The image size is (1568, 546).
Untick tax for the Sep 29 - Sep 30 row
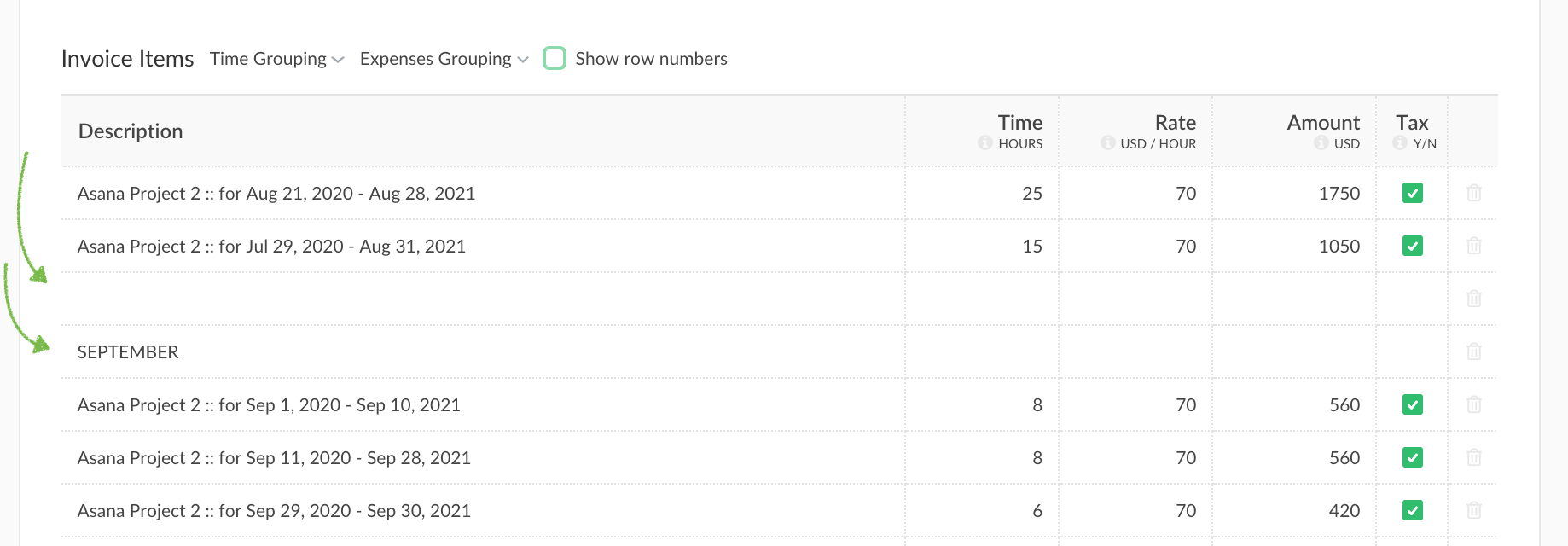[x=1412, y=511]
